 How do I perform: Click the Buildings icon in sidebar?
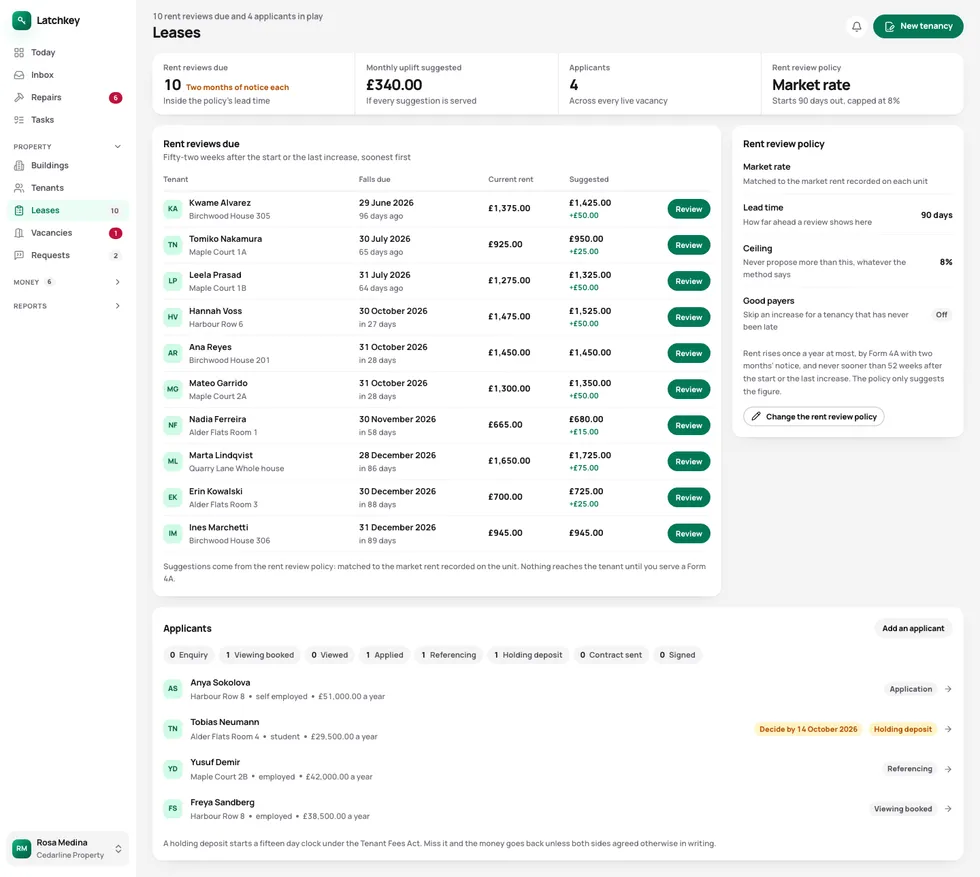[19, 166]
